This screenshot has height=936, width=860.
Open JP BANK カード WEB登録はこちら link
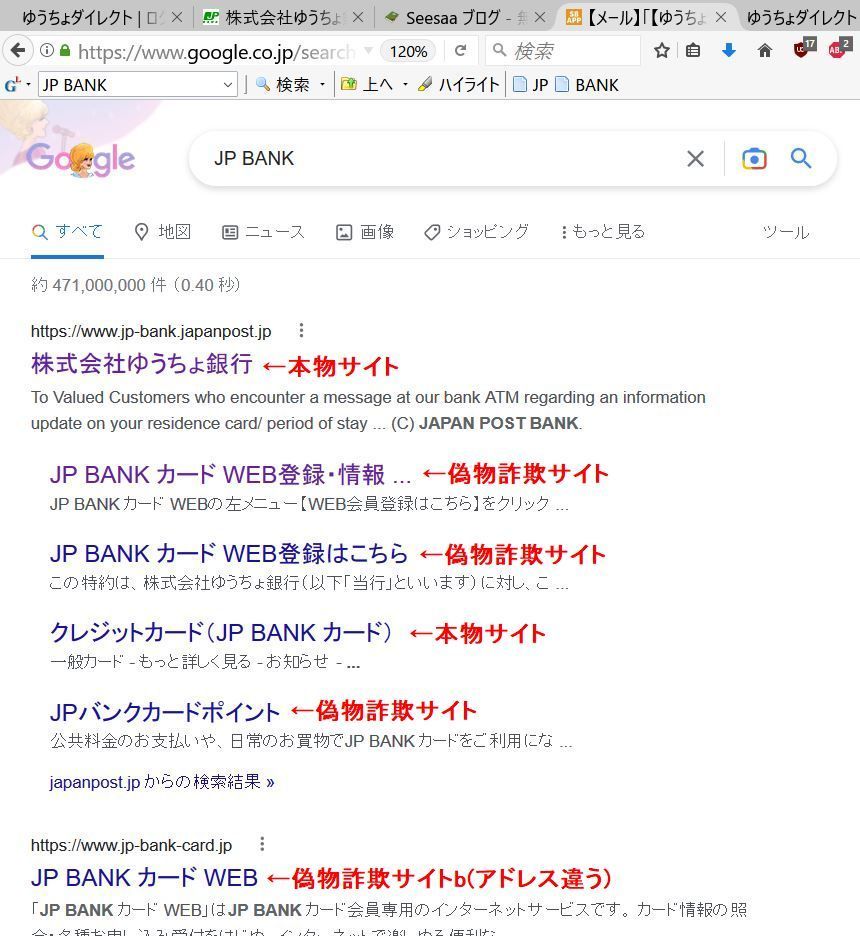(x=229, y=553)
